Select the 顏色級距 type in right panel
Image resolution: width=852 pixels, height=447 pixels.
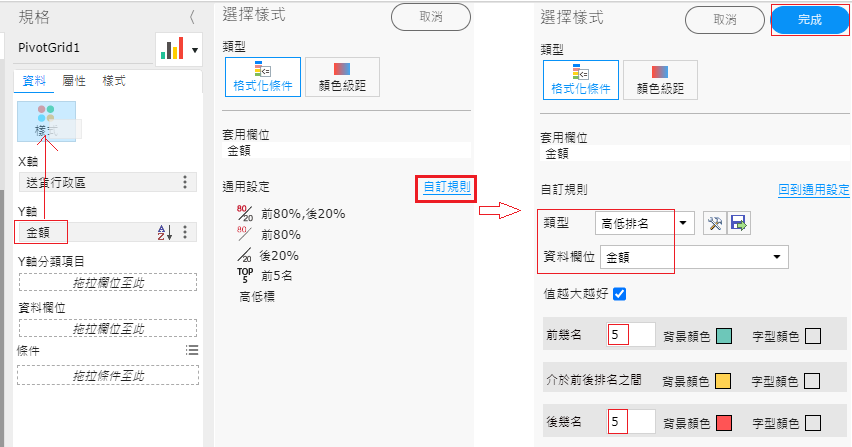660,80
